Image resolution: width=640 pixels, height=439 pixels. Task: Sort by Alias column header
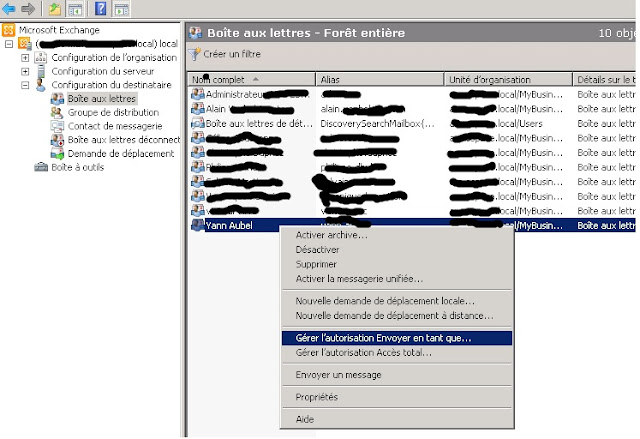(x=380, y=80)
